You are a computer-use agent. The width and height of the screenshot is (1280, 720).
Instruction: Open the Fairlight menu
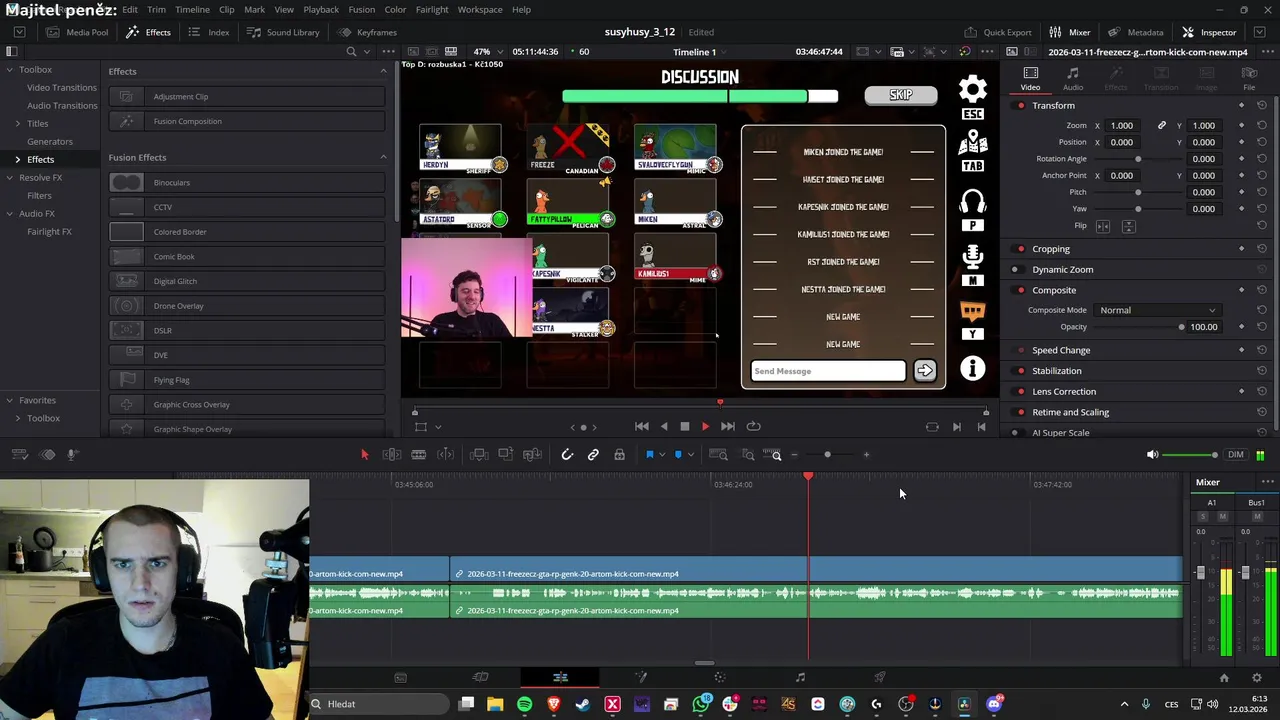[432, 9]
